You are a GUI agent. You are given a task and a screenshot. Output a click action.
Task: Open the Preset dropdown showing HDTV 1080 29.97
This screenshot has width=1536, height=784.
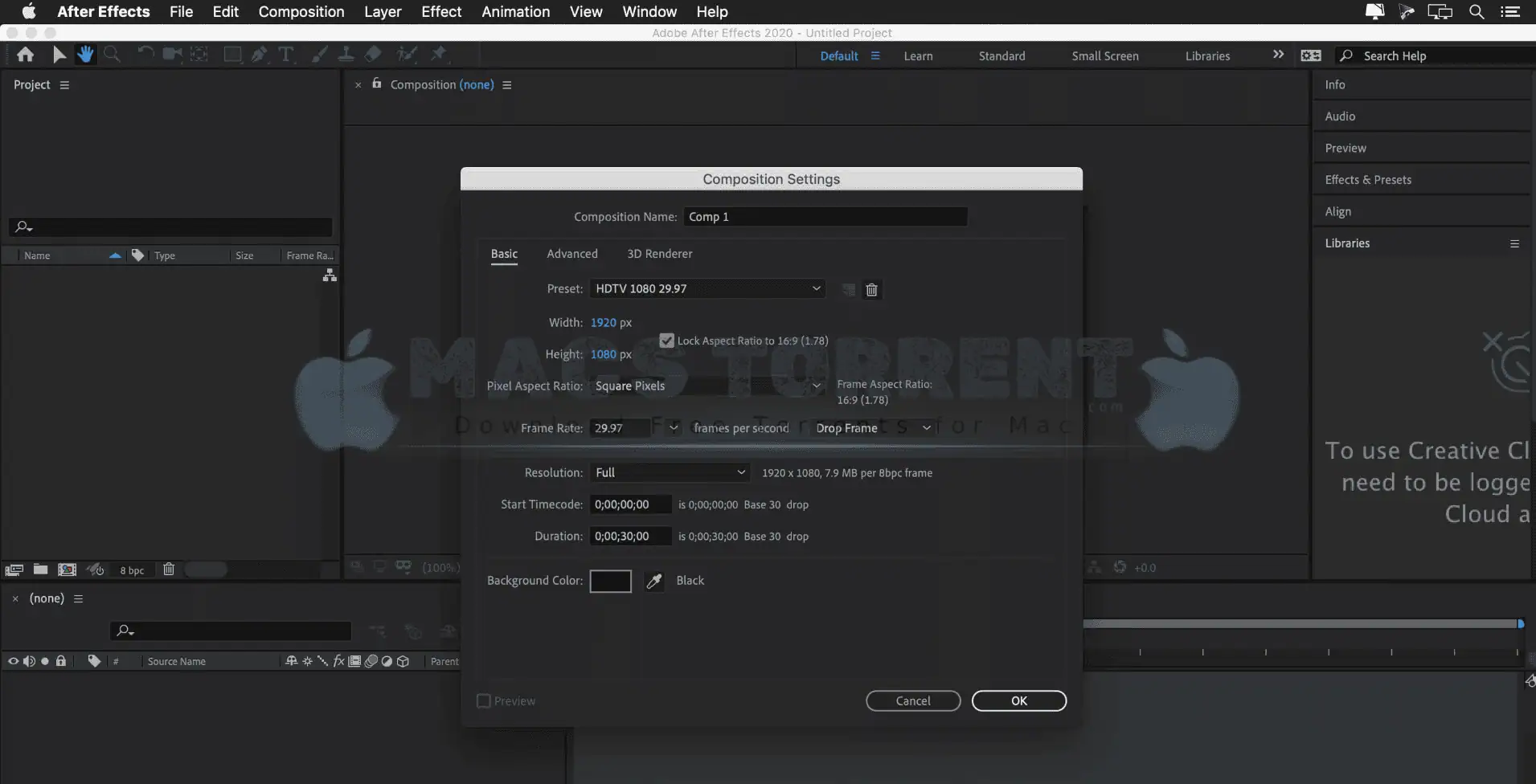707,288
